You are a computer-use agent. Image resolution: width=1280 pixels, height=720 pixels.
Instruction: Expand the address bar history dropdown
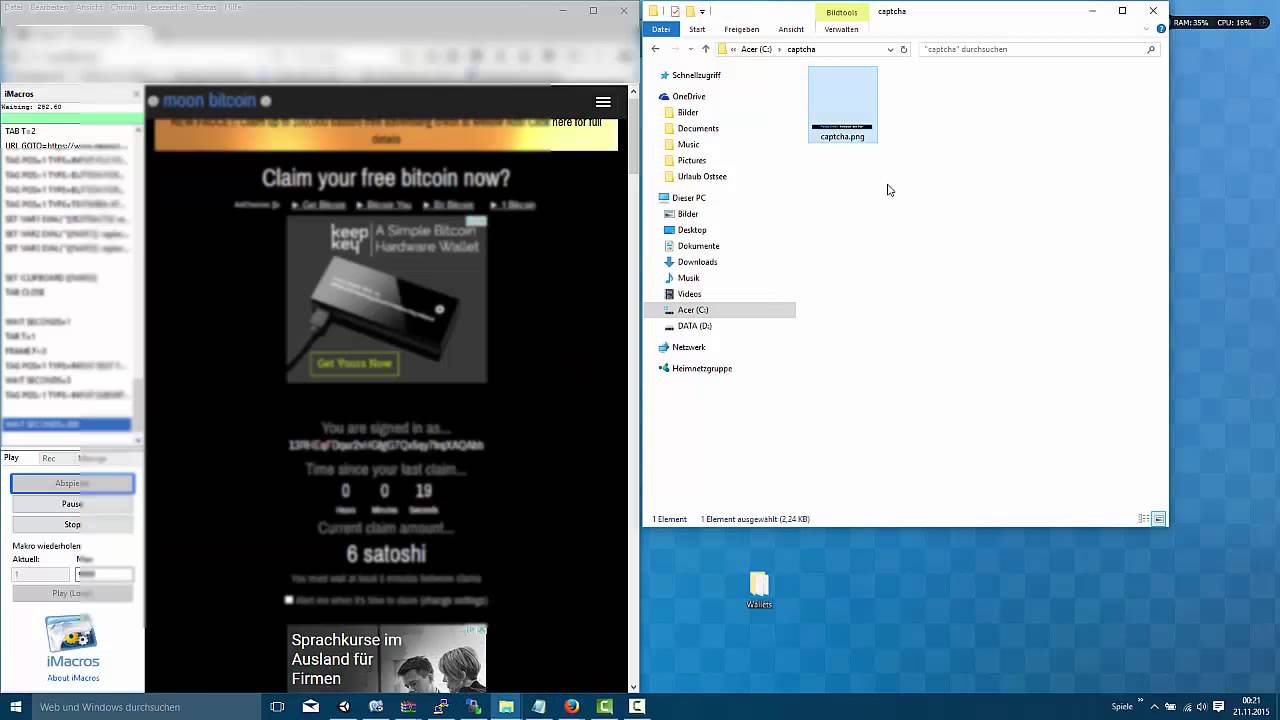click(890, 49)
